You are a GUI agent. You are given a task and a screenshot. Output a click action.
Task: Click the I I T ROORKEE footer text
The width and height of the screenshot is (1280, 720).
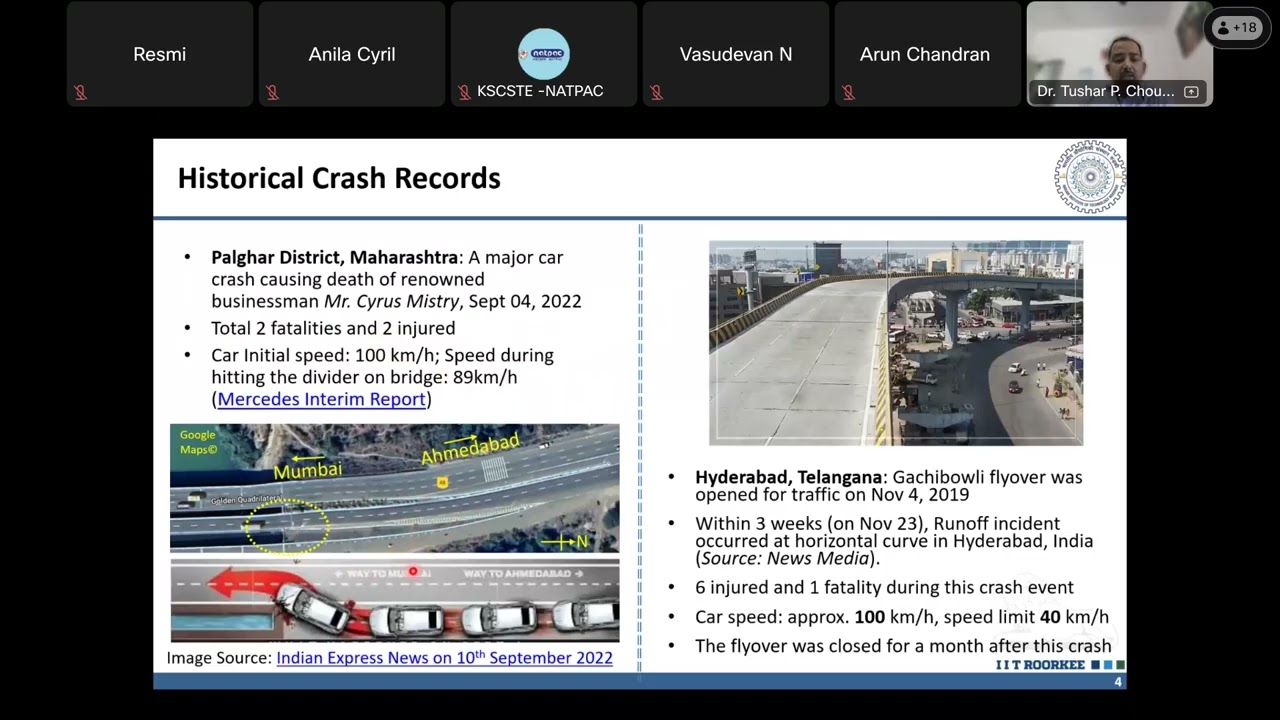pos(1040,665)
